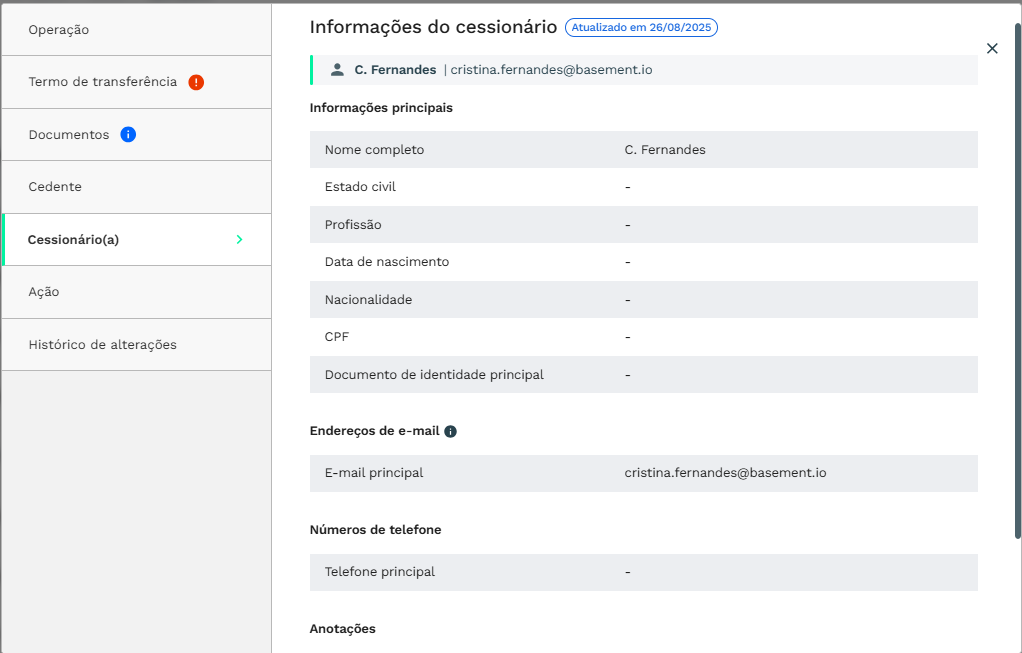The height and width of the screenshot is (653, 1022).
Task: Click the CPF row
Action: [643, 337]
